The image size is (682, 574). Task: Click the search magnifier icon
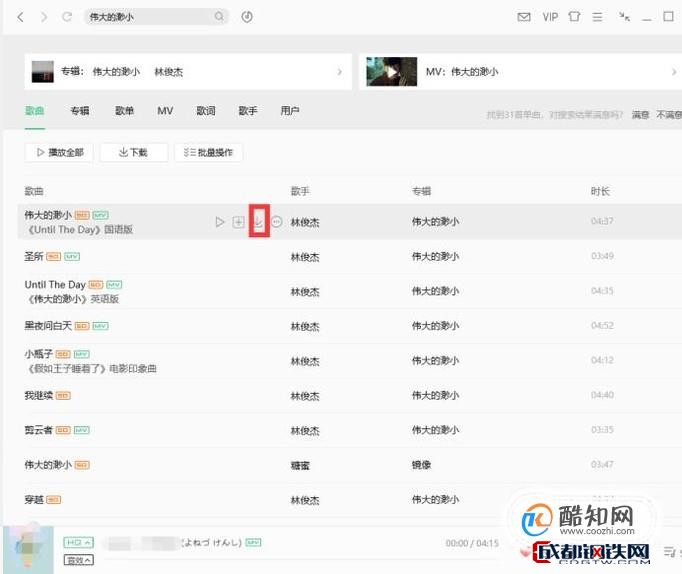pyautogui.click(x=219, y=17)
